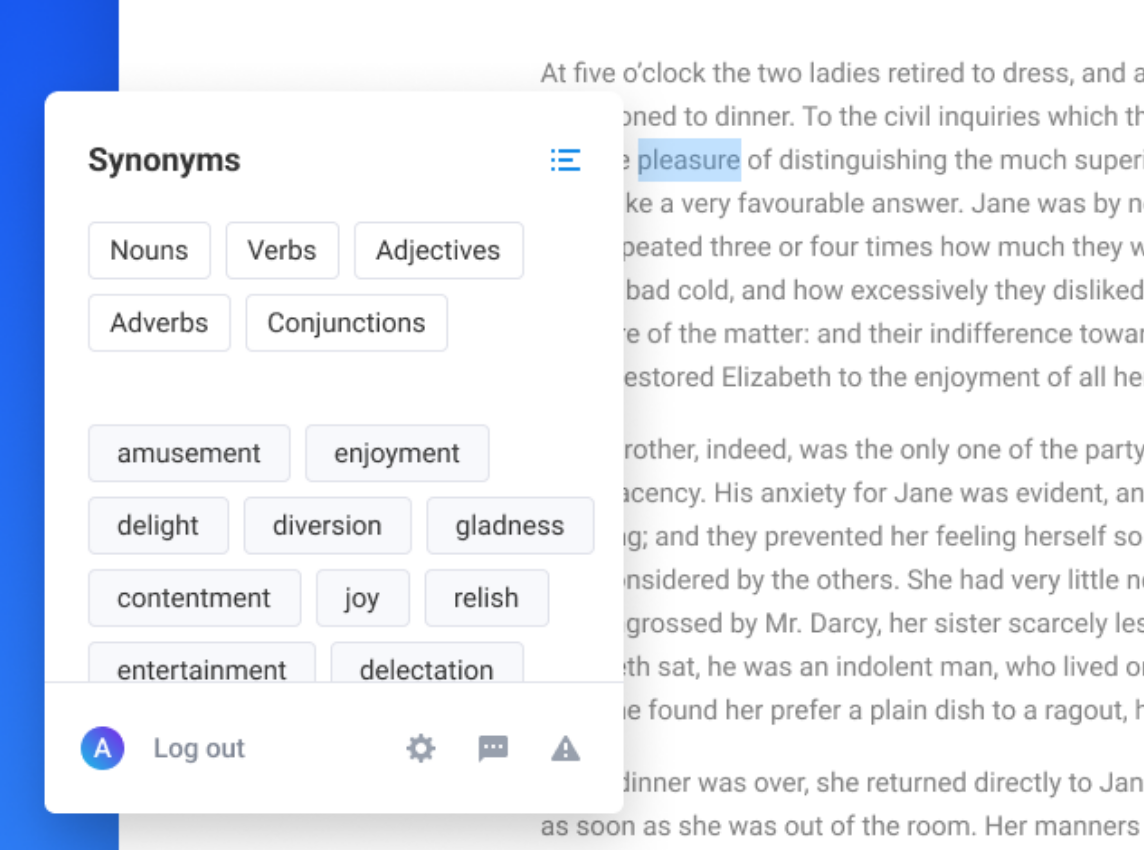1144x850 pixels.
Task: Choose the synonym "enjoyment"
Action: point(397,453)
